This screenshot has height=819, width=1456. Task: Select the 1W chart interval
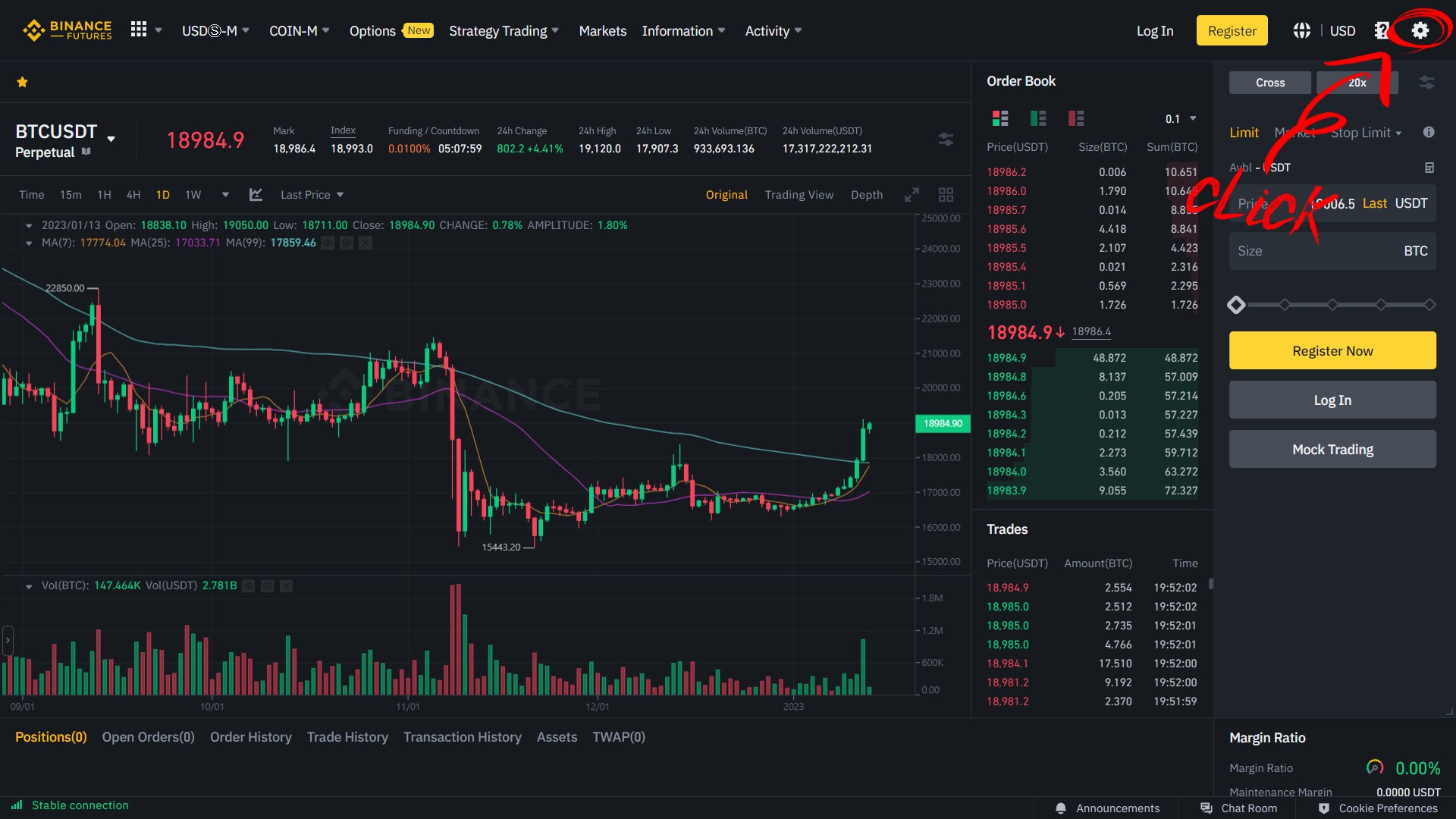(193, 195)
